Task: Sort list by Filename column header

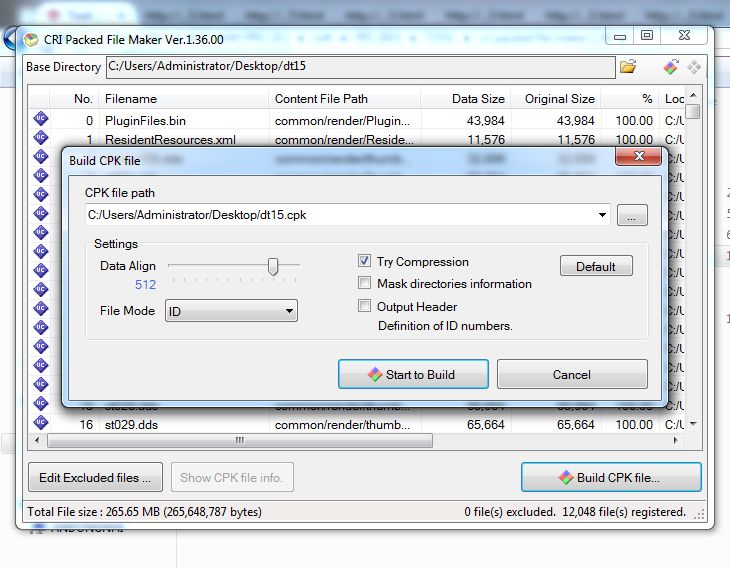Action: click(183, 99)
